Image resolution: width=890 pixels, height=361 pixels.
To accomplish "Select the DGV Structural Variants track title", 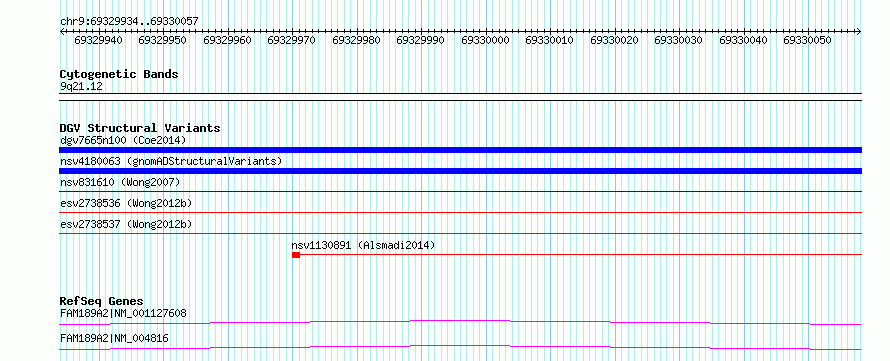I will click(140, 128).
